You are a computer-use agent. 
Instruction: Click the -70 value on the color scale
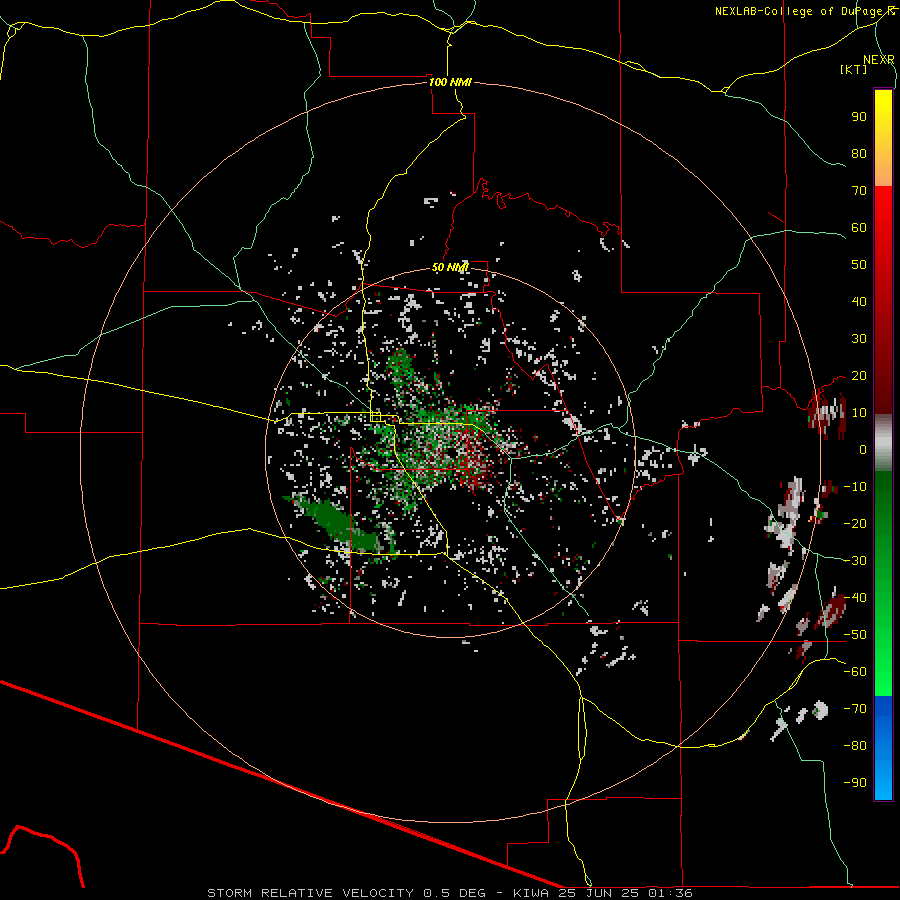coord(855,709)
